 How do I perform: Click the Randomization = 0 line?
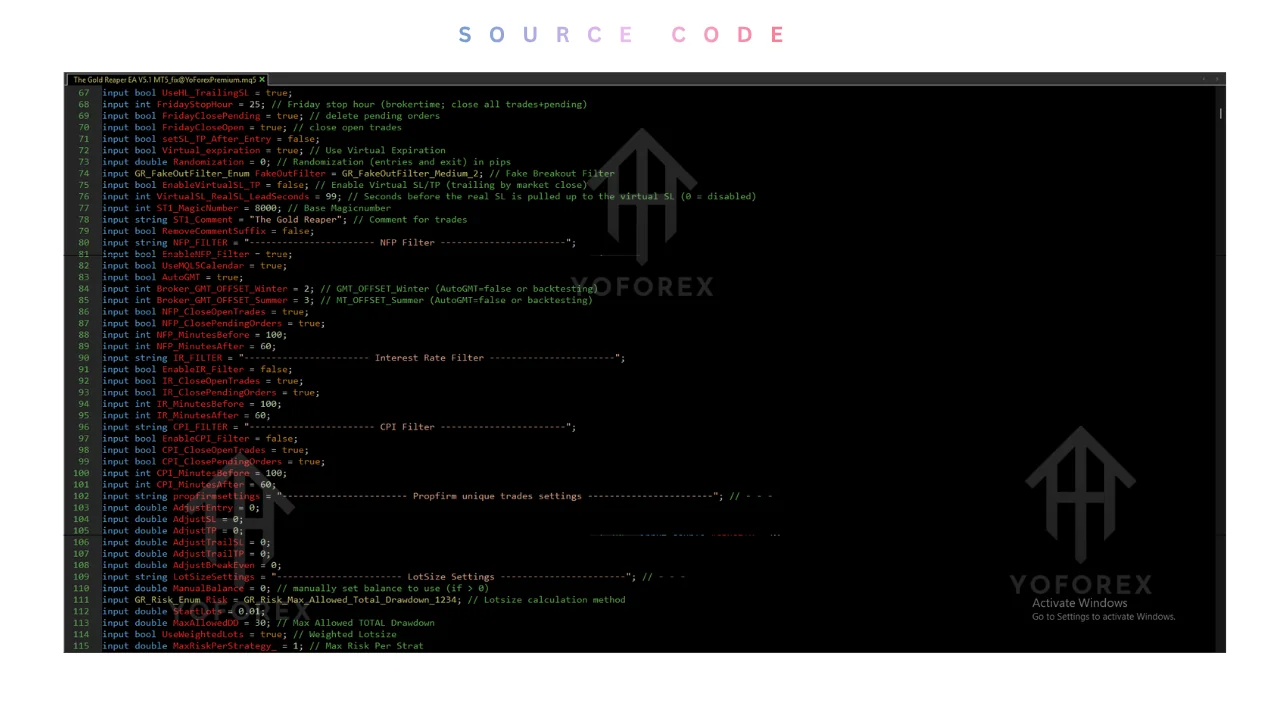coord(306,162)
